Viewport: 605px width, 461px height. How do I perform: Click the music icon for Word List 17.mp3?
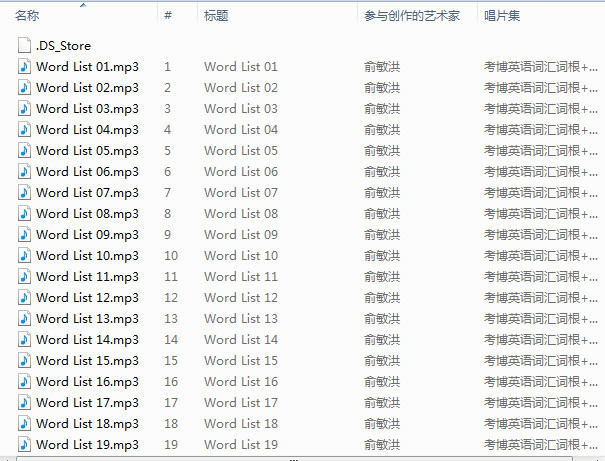click(x=24, y=402)
